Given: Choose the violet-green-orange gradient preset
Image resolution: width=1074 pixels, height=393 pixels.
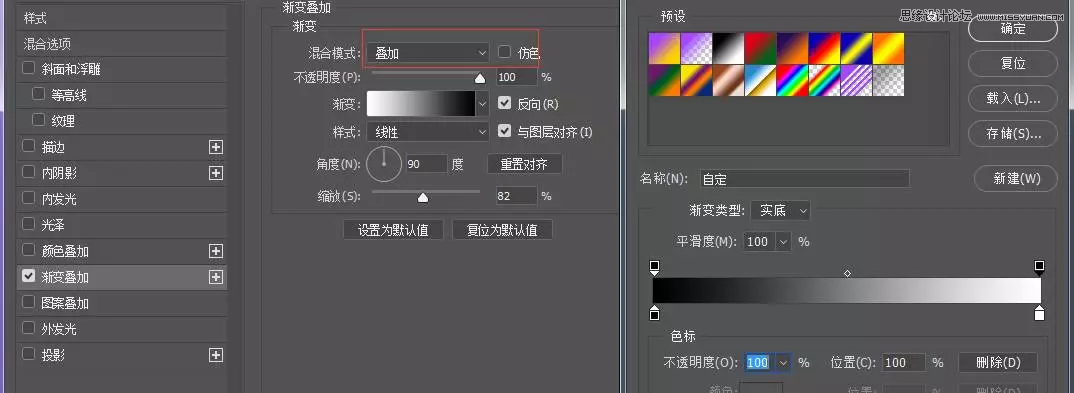Looking at the screenshot, I should tap(664, 81).
